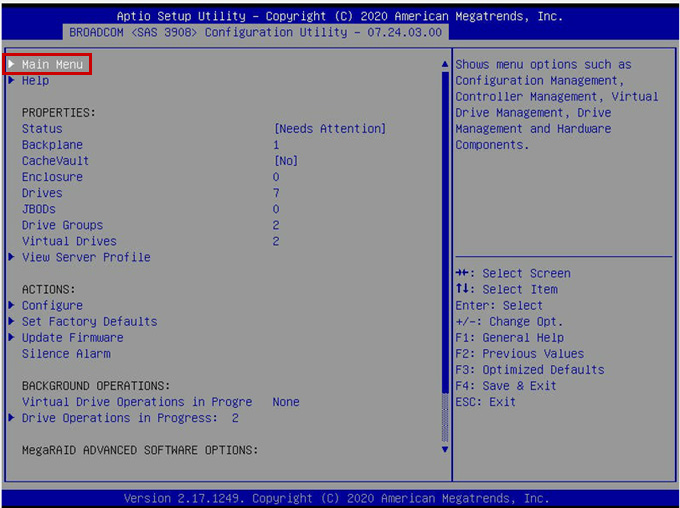Click the arrow next to Help

(11, 81)
